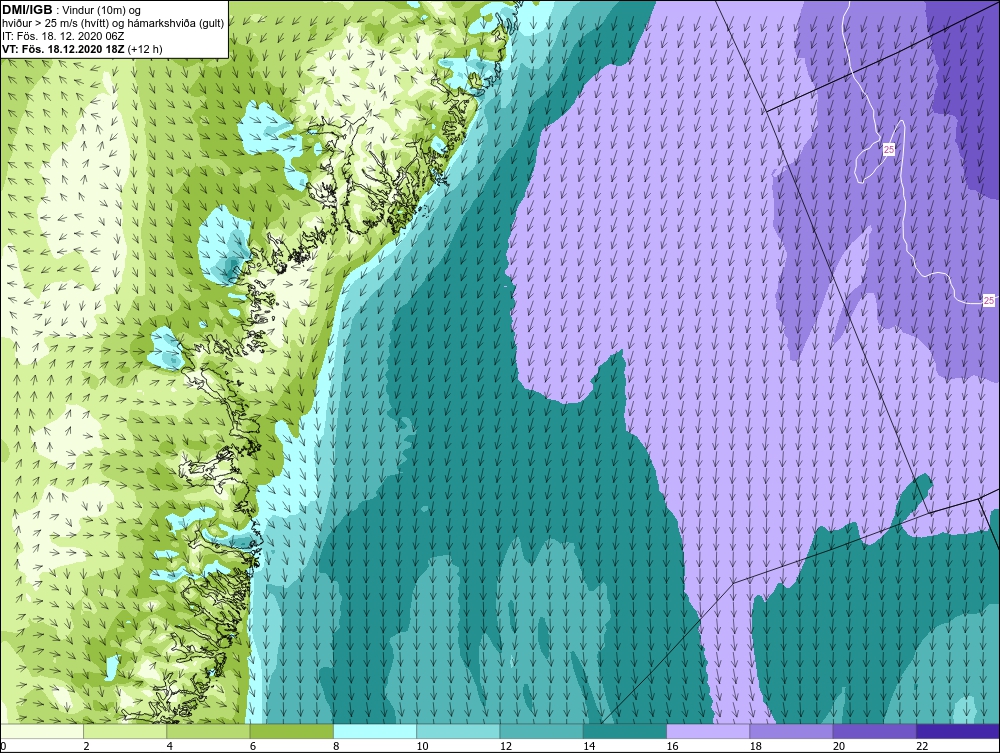Viewport: 1000px width, 753px height.
Task: Click the "10" legend scale value
Action: (422, 746)
